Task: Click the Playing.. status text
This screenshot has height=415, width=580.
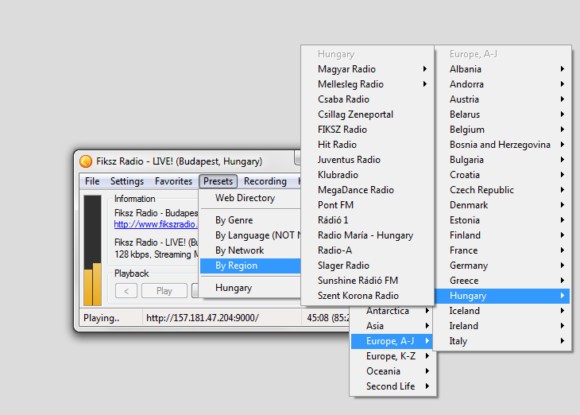Action: (x=101, y=318)
